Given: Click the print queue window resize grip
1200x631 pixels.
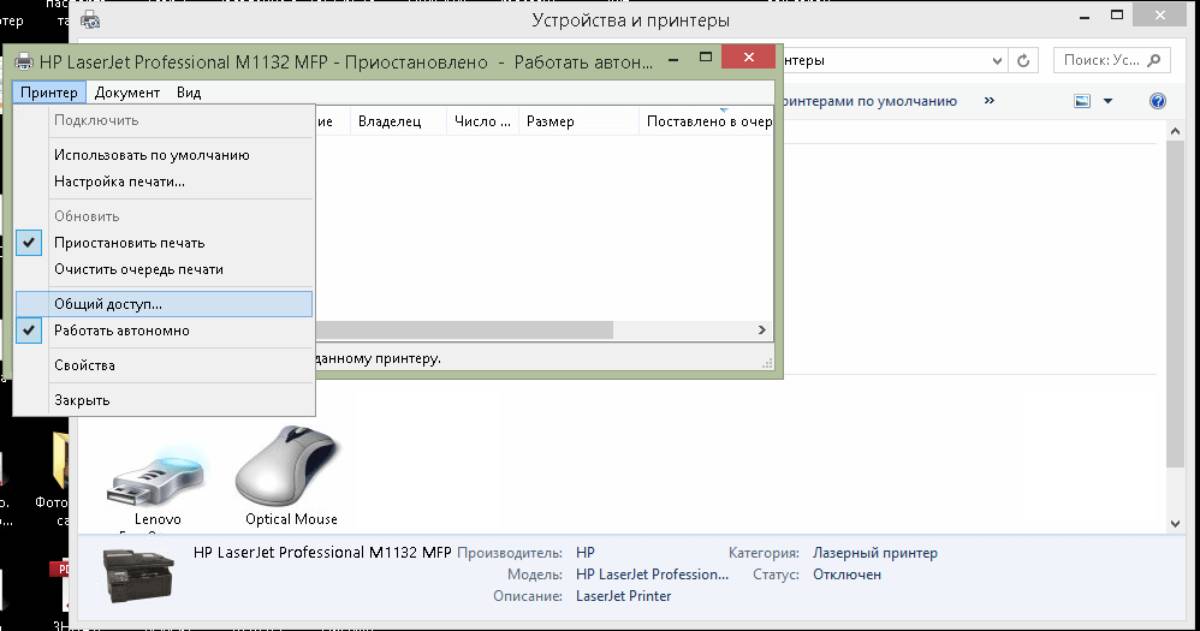Looking at the screenshot, I should 767,363.
